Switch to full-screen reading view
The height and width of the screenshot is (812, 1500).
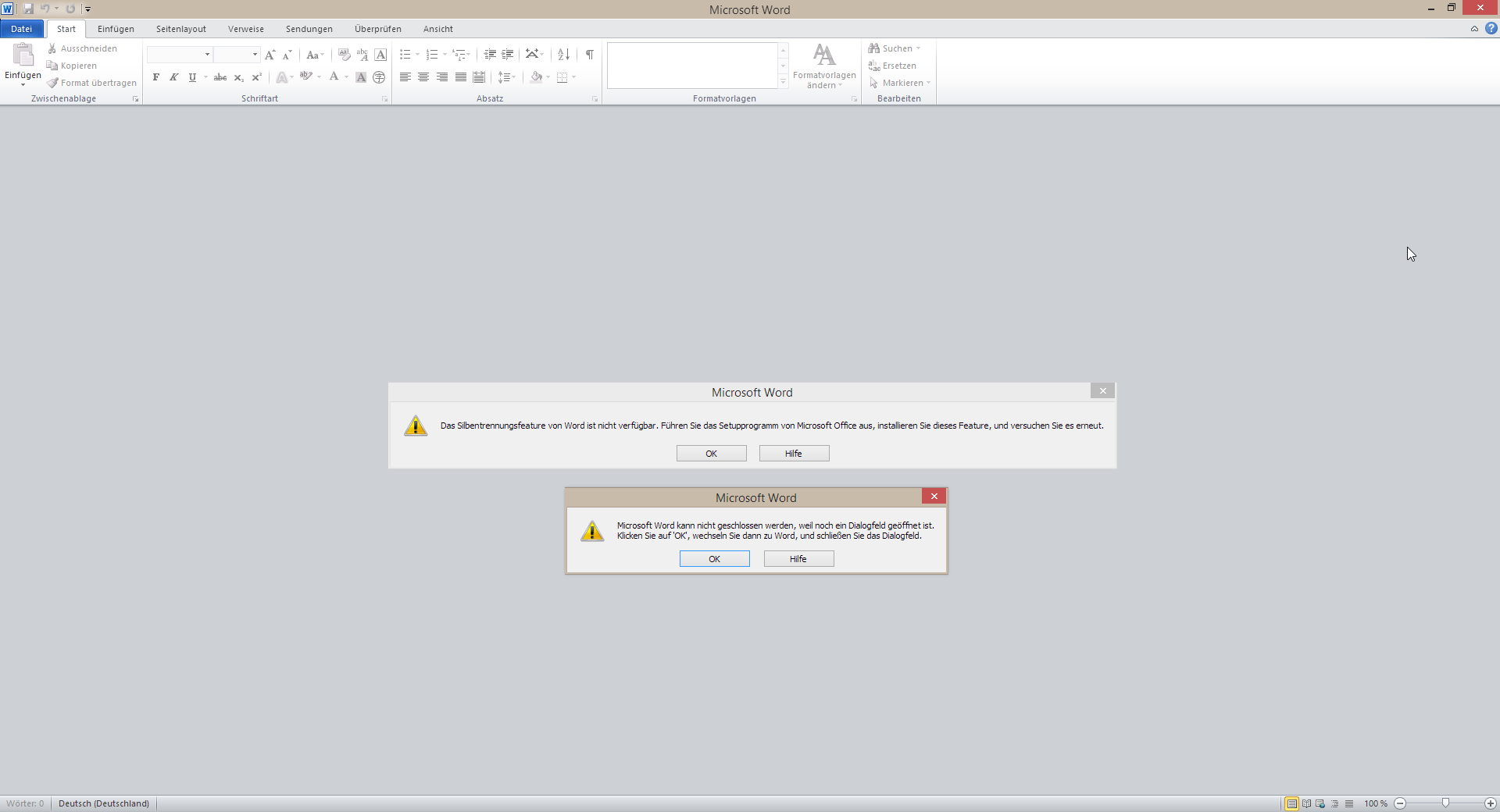click(1306, 803)
